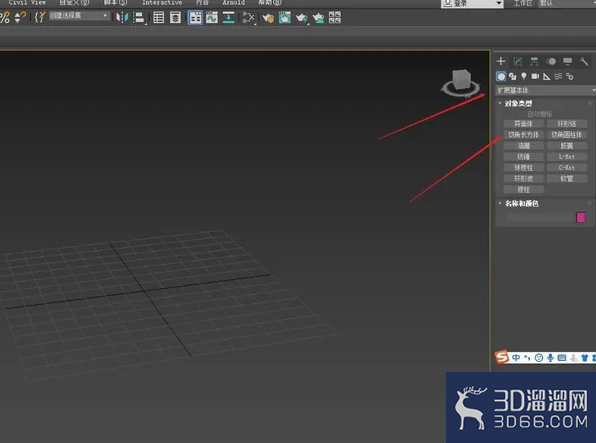Click the 软管 object button
The height and width of the screenshot is (443, 596).
(567, 179)
